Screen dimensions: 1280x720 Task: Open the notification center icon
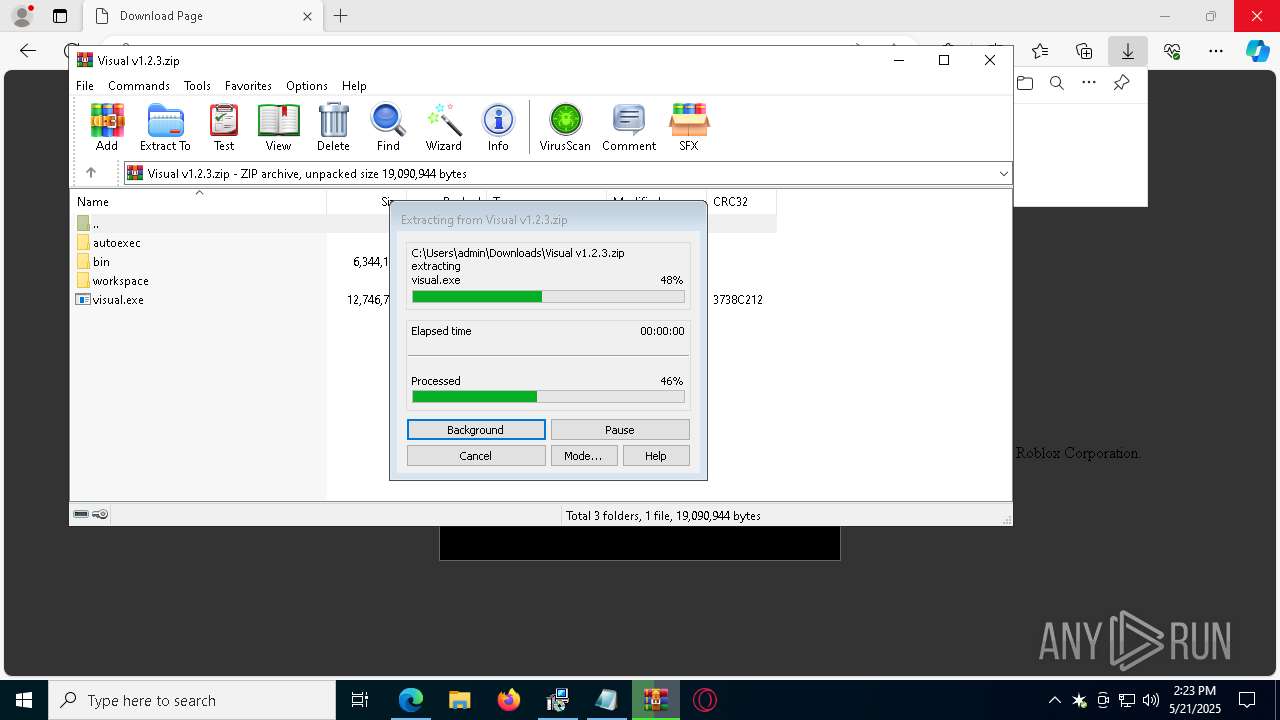point(1247,700)
